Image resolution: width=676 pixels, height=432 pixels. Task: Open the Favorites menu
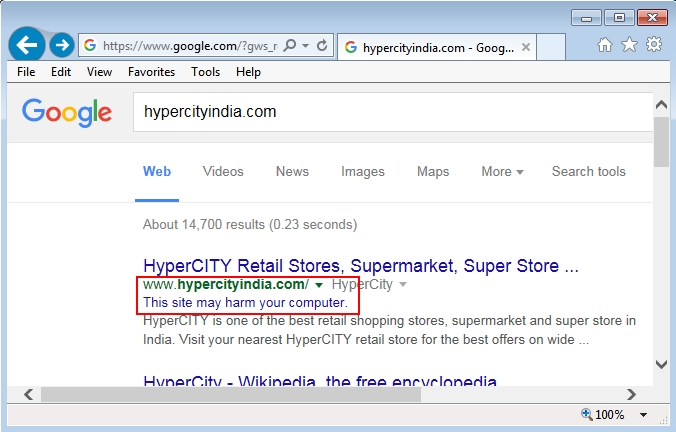151,72
